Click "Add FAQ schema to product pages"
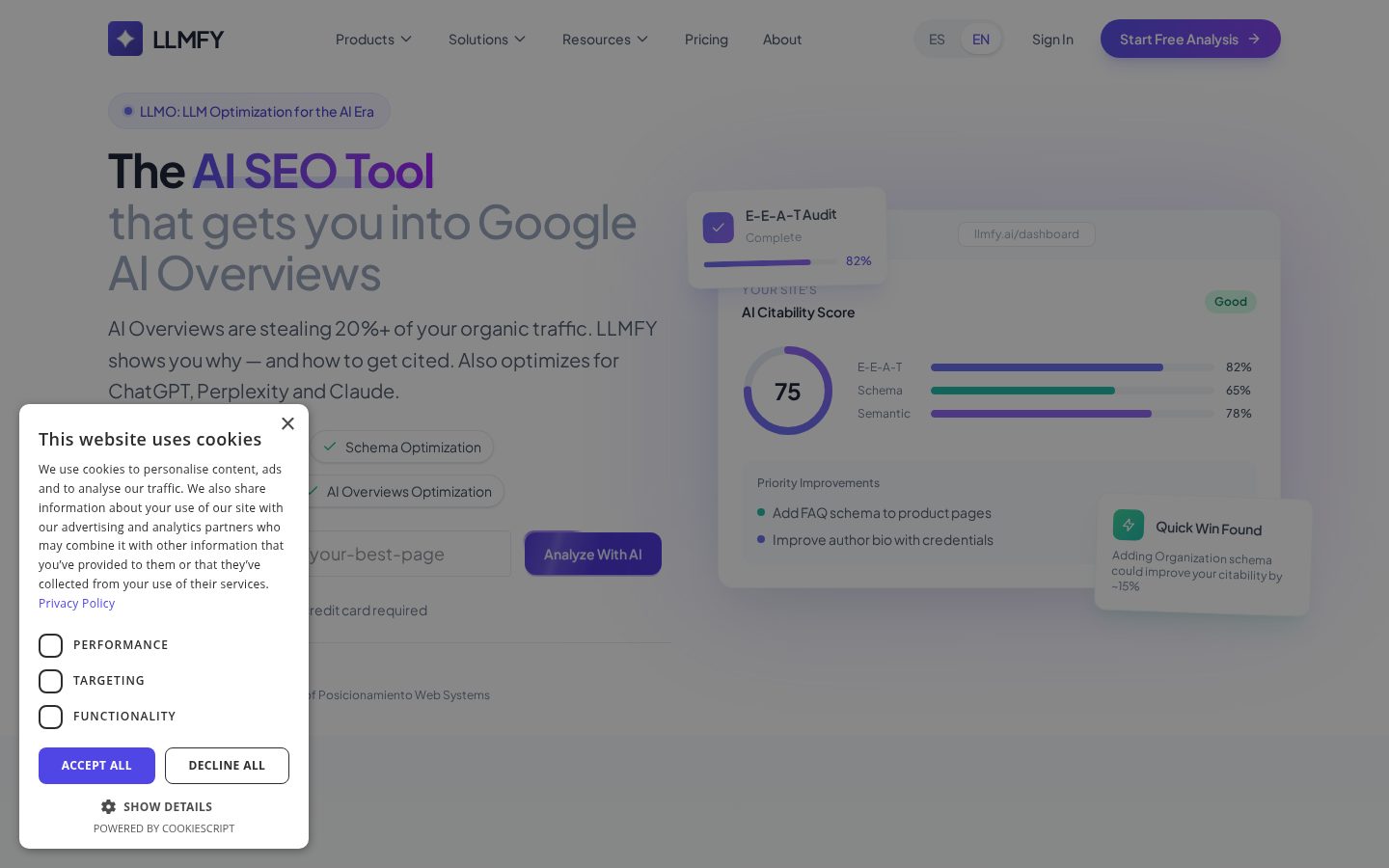 click(882, 513)
